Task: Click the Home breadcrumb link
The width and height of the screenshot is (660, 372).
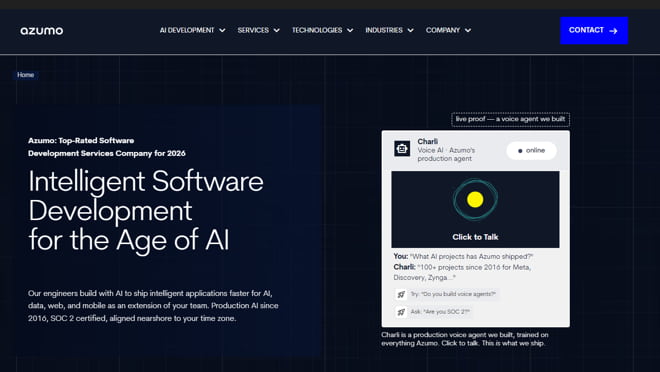Action: coord(25,75)
